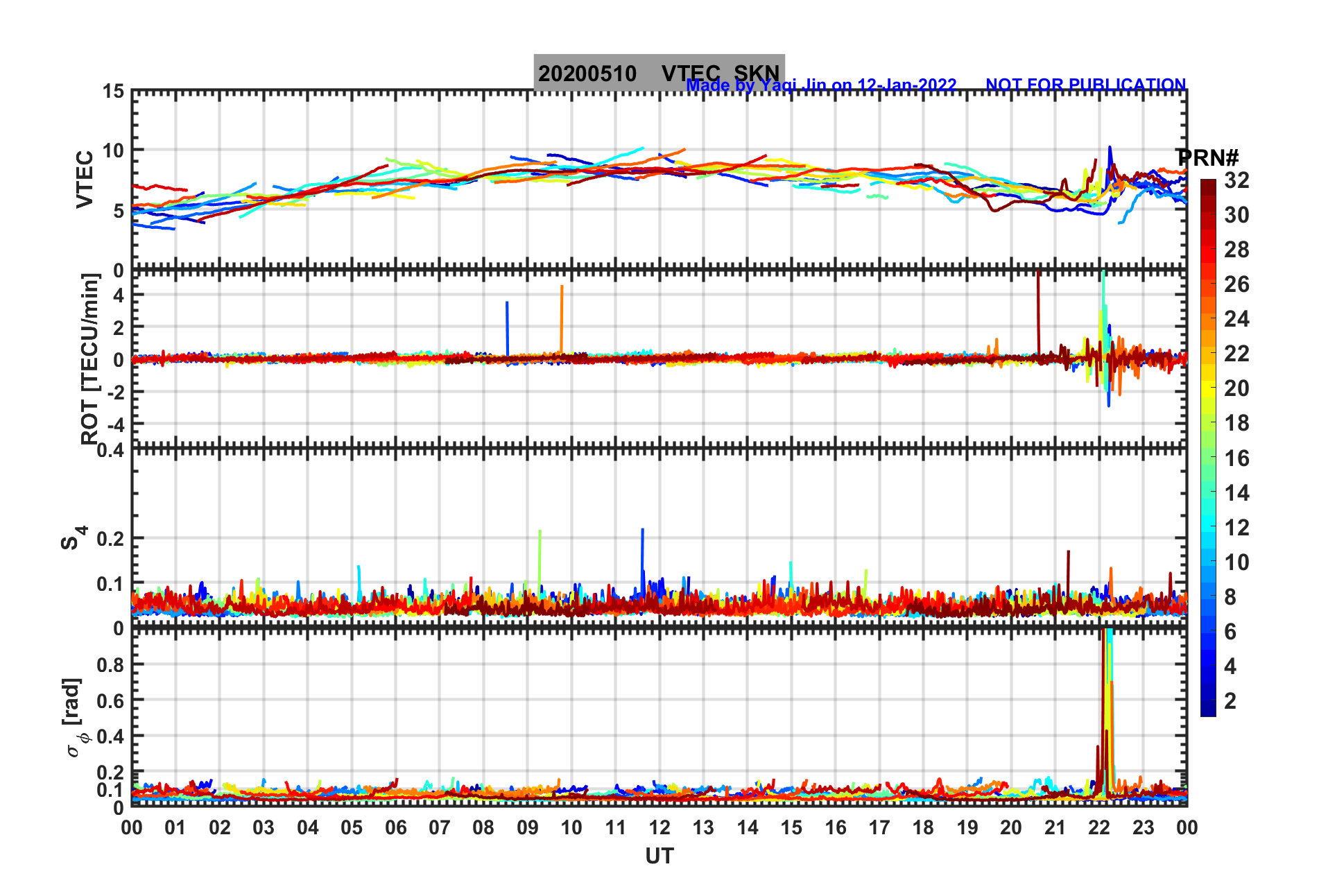1319x896 pixels.
Task: Click UT axis tick label "11"
Action: click(615, 827)
